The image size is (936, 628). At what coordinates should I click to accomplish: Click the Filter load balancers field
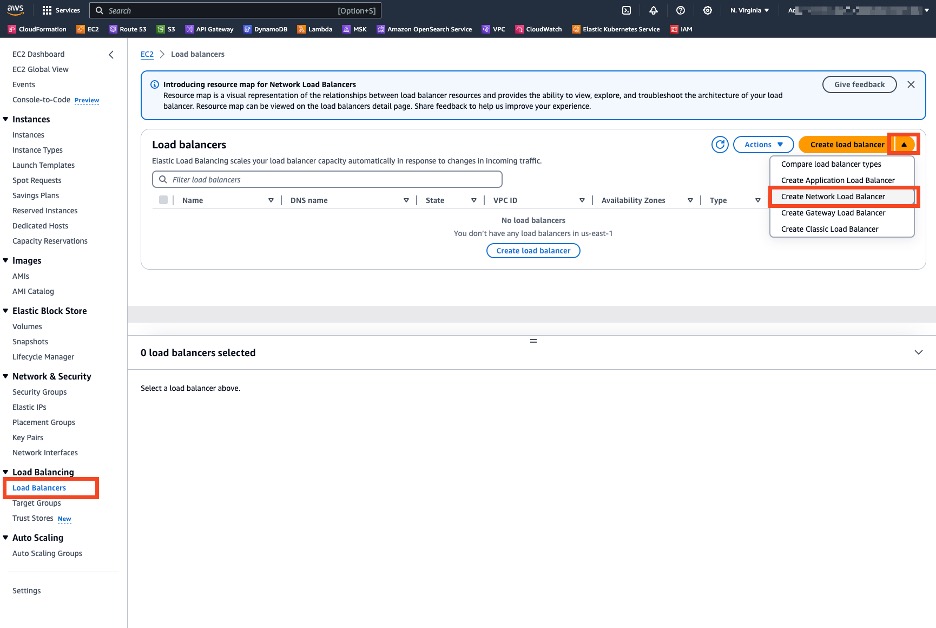(327, 180)
